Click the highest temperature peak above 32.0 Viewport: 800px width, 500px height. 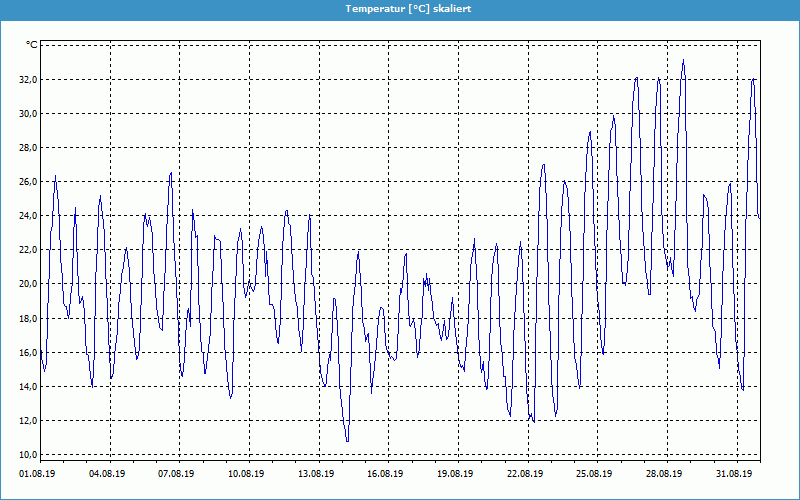[683, 61]
